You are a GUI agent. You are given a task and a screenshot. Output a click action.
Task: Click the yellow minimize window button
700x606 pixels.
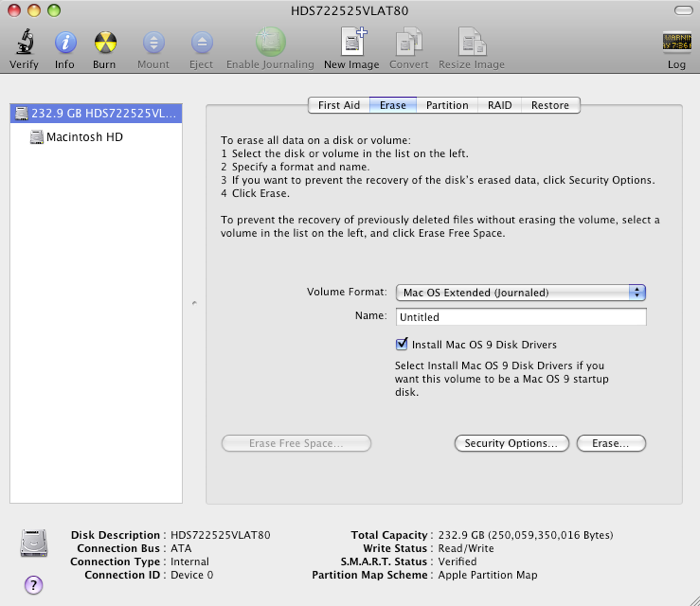click(x=34, y=10)
